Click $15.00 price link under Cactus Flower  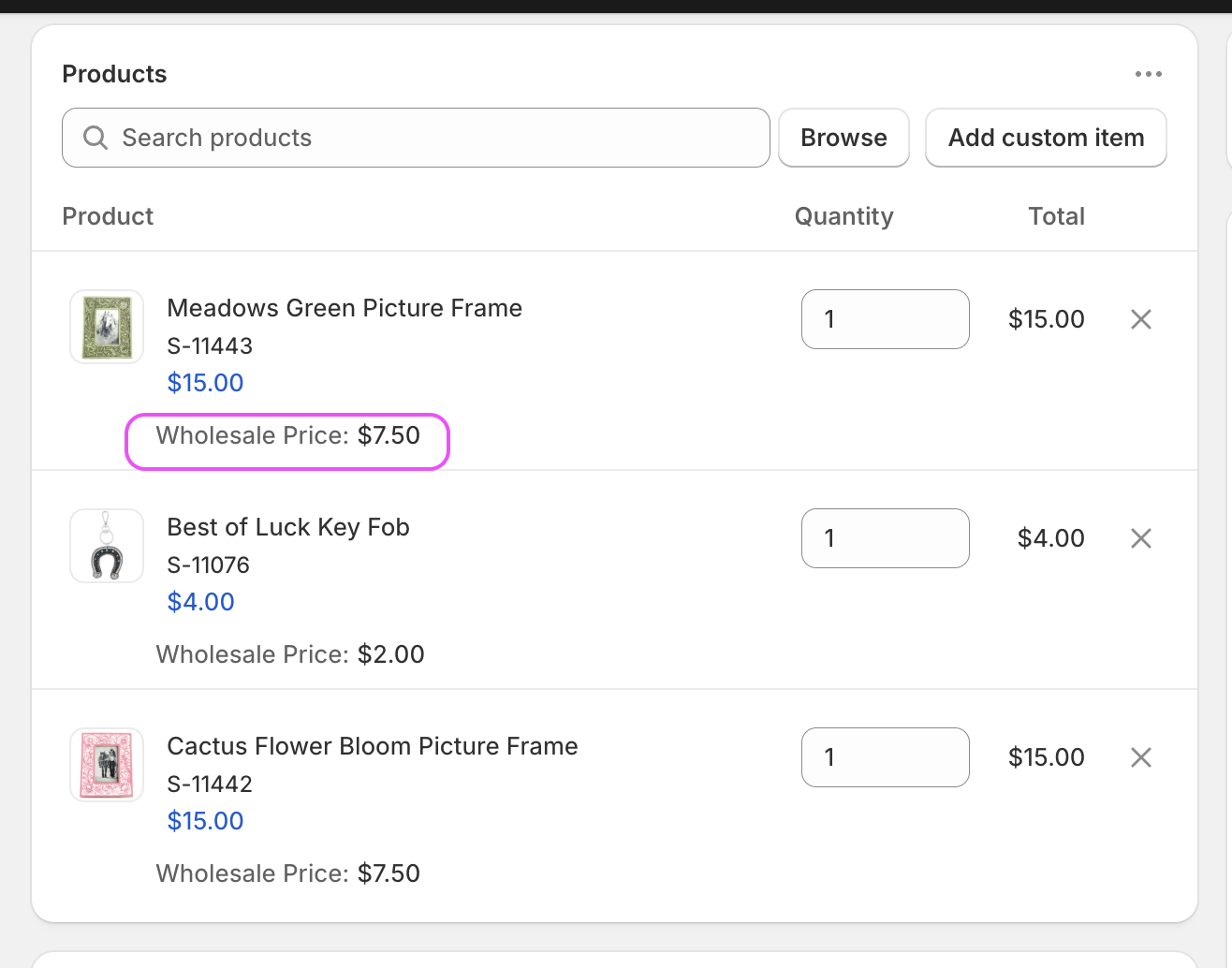pos(205,821)
